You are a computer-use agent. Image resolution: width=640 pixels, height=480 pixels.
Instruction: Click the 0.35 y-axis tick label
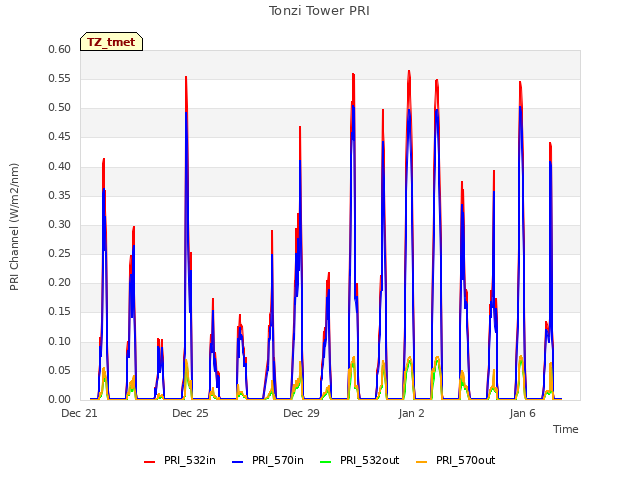pos(60,195)
